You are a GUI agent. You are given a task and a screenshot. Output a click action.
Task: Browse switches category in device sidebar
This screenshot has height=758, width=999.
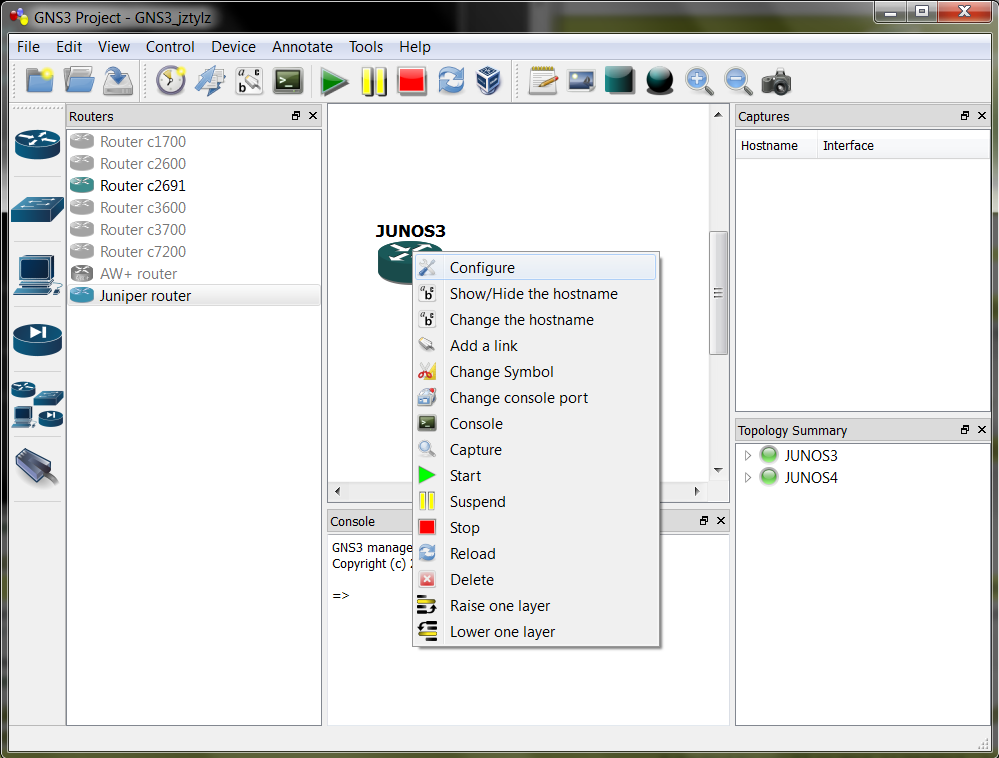(x=38, y=210)
